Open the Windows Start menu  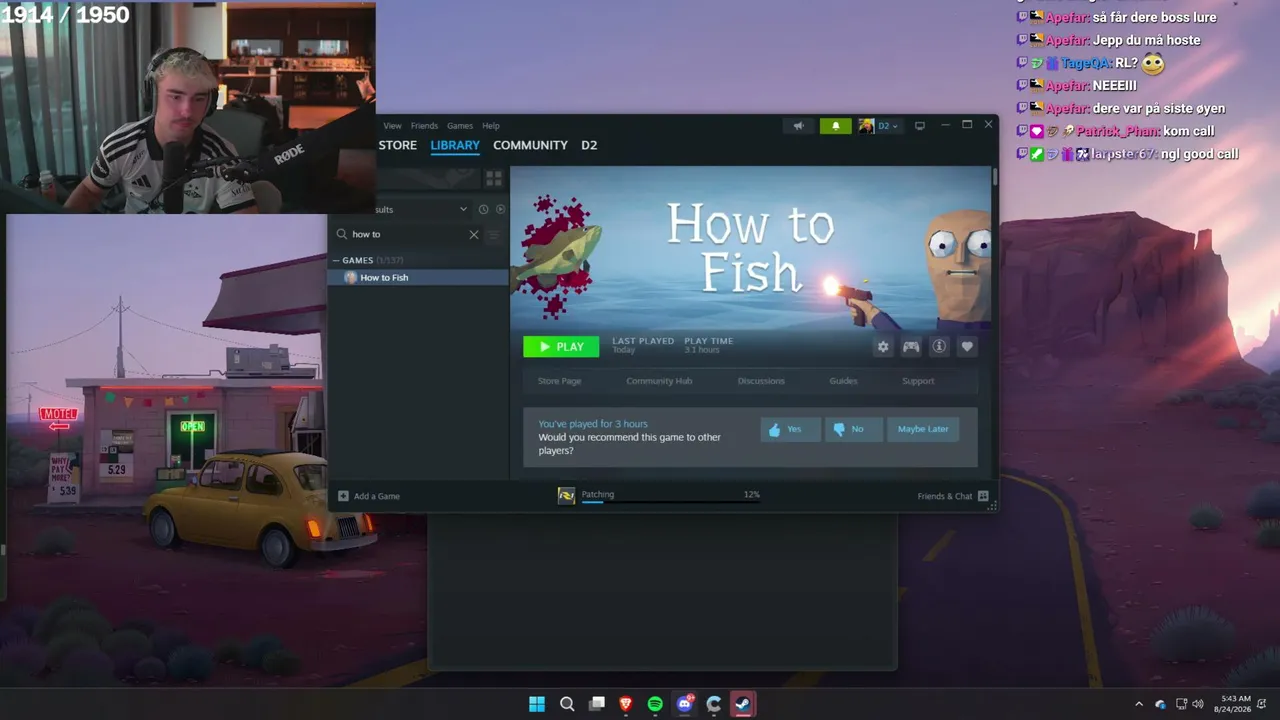pyautogui.click(x=537, y=704)
